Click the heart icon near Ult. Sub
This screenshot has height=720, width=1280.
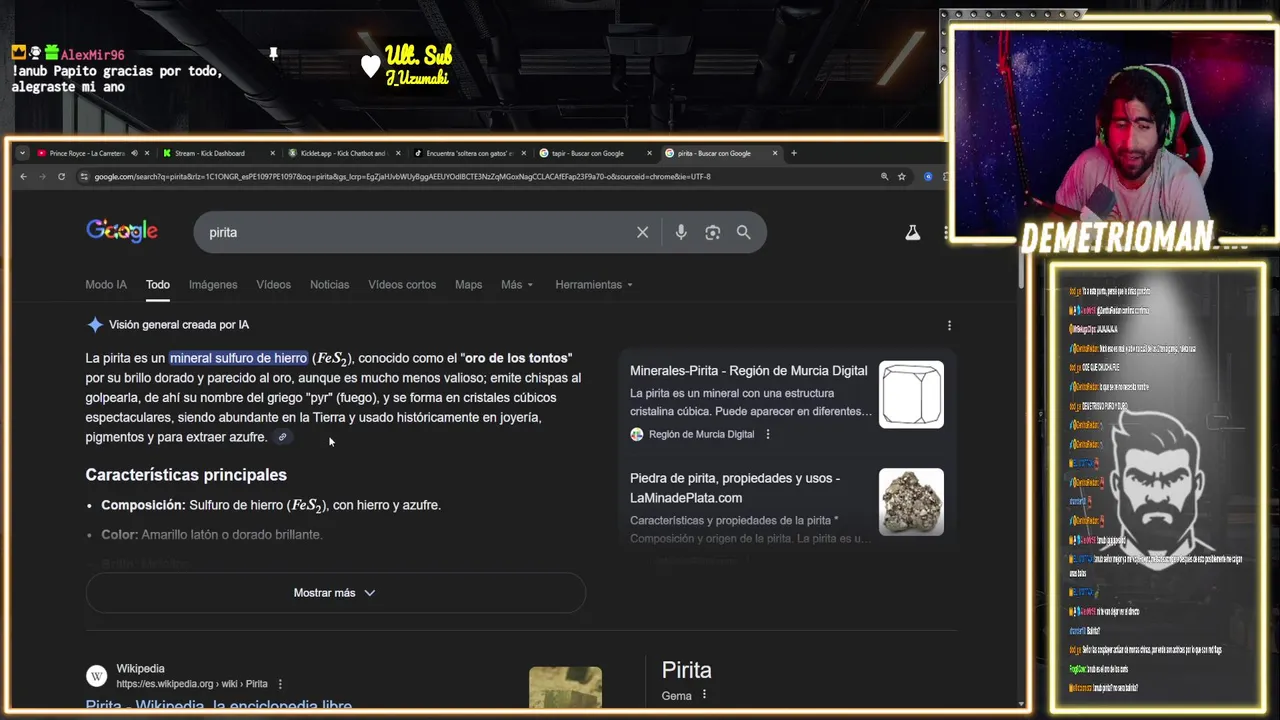[x=370, y=66]
